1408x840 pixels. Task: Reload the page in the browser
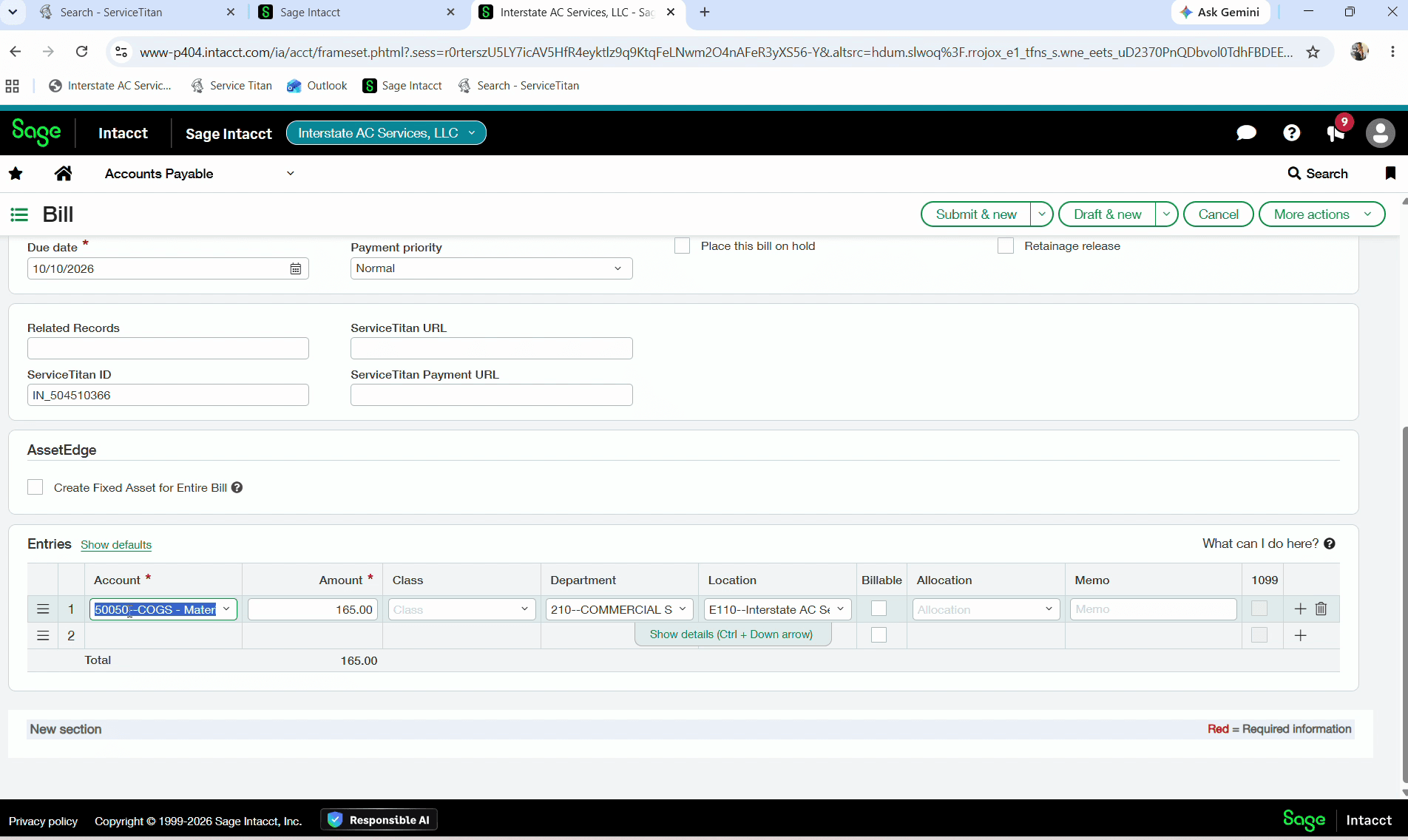click(82, 52)
